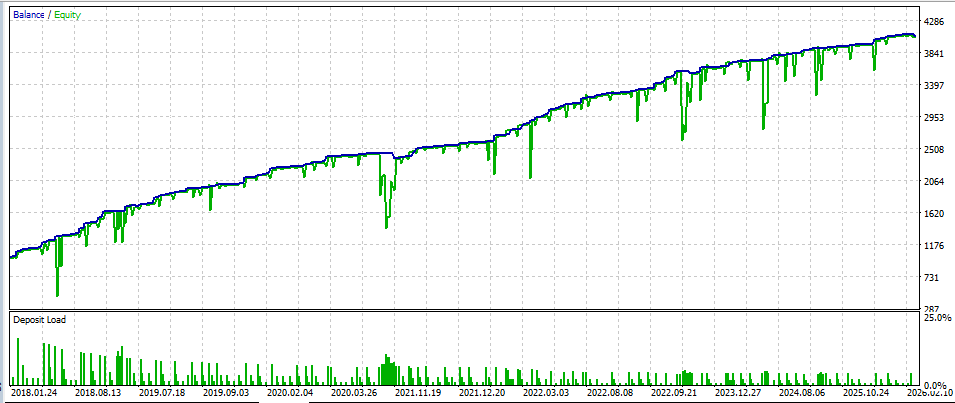The width and height of the screenshot is (955, 403).
Task: Select the 0.0% deposit load label
Action: pos(936,385)
